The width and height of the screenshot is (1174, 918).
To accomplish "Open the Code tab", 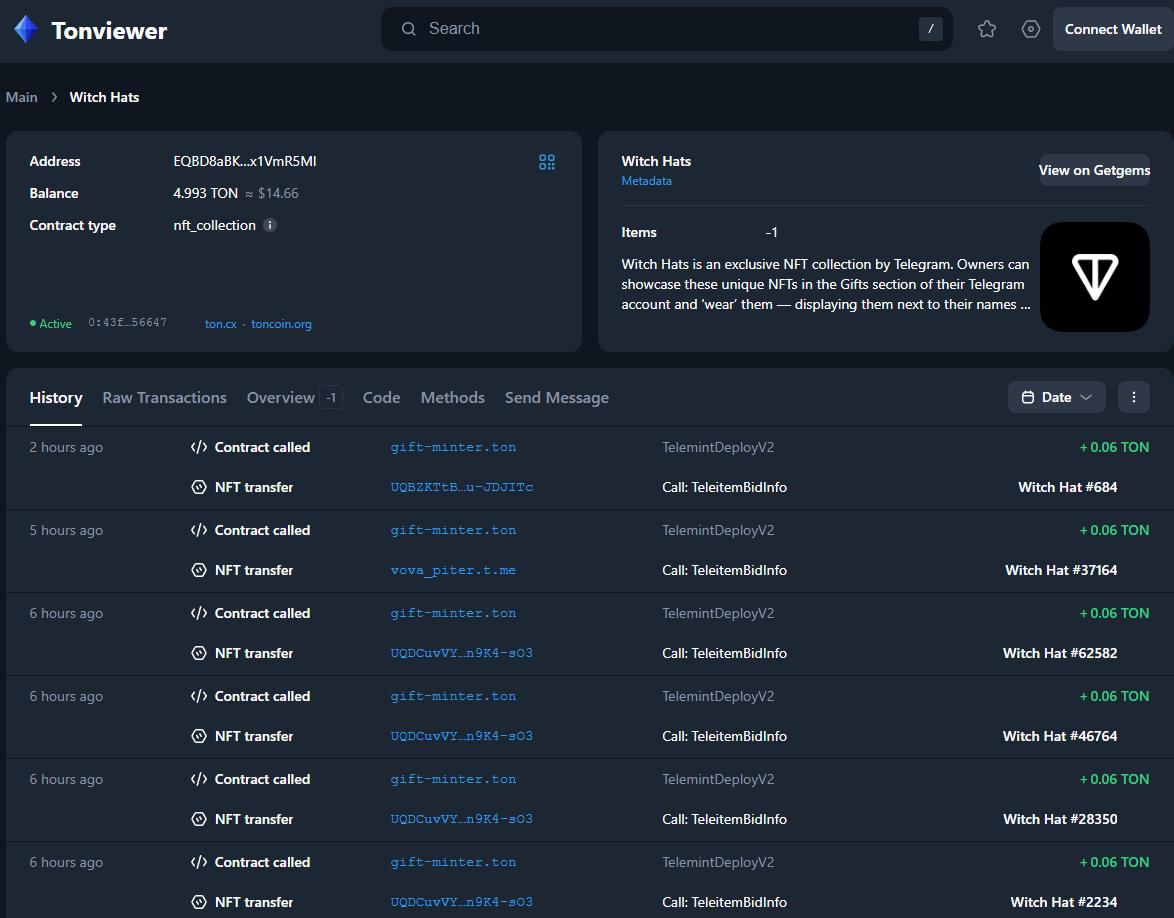I will [381, 398].
